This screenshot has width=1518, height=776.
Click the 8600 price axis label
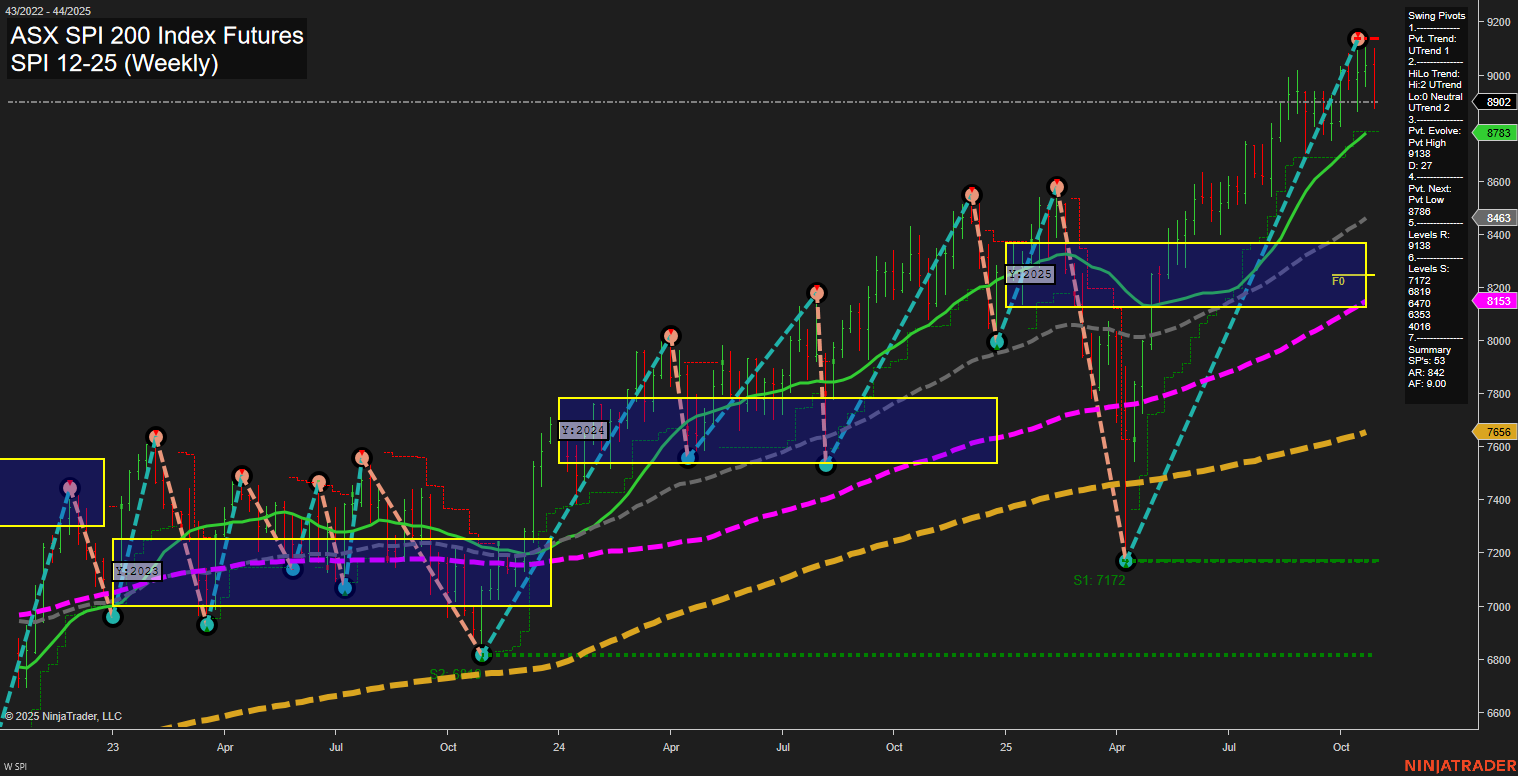tap(1498, 182)
